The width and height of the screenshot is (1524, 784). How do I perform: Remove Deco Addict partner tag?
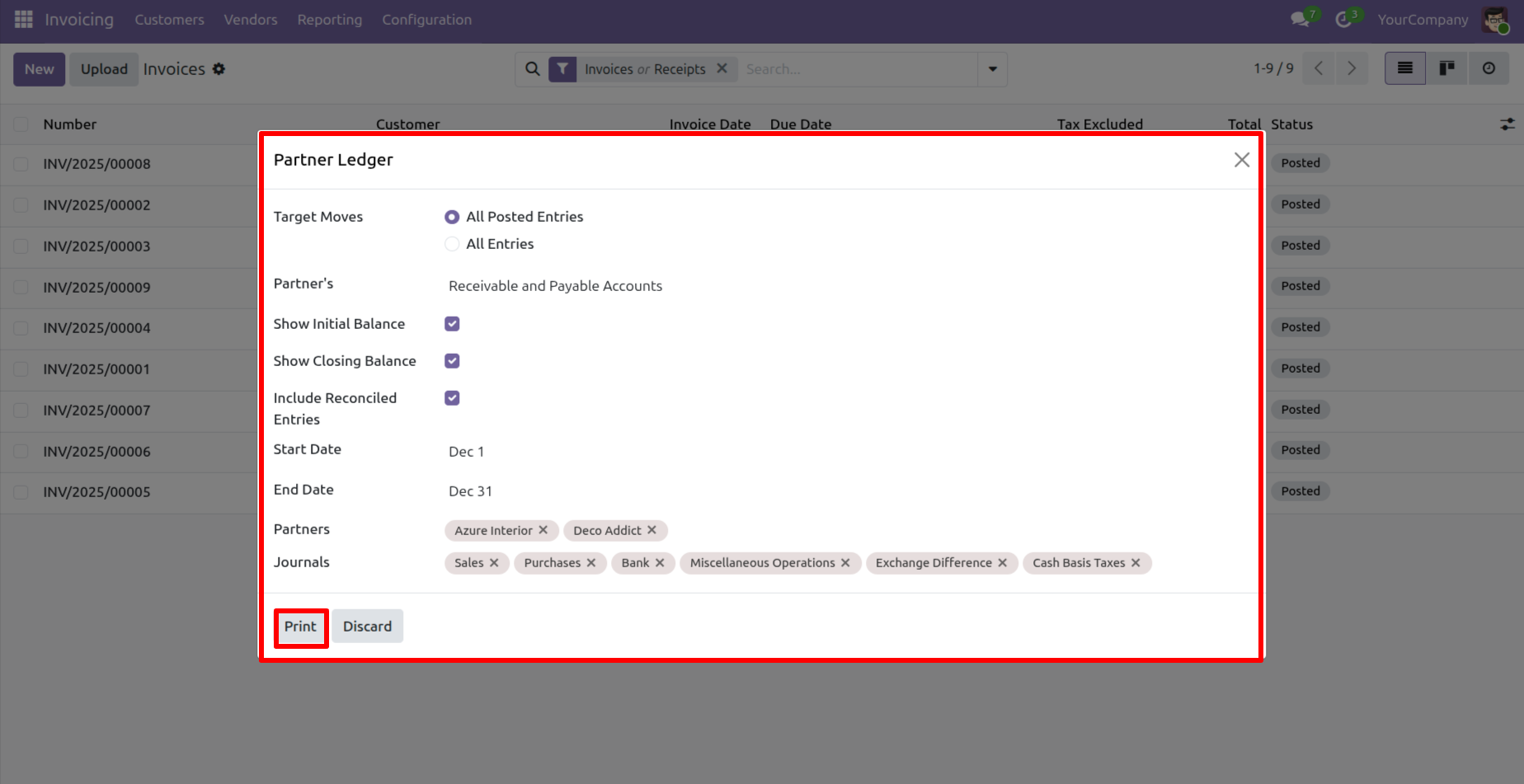[651, 530]
